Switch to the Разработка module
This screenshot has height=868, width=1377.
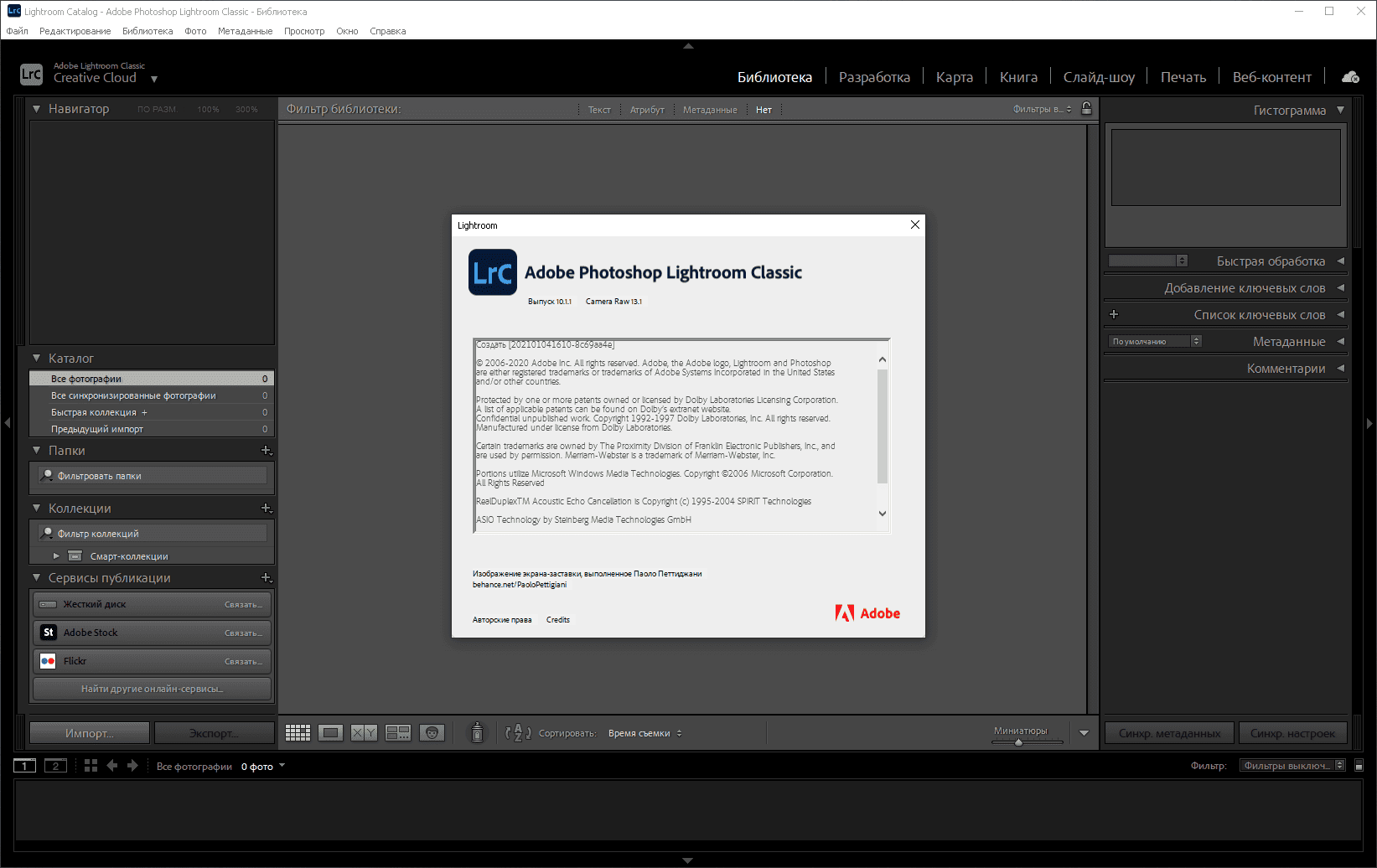pyautogui.click(x=874, y=77)
